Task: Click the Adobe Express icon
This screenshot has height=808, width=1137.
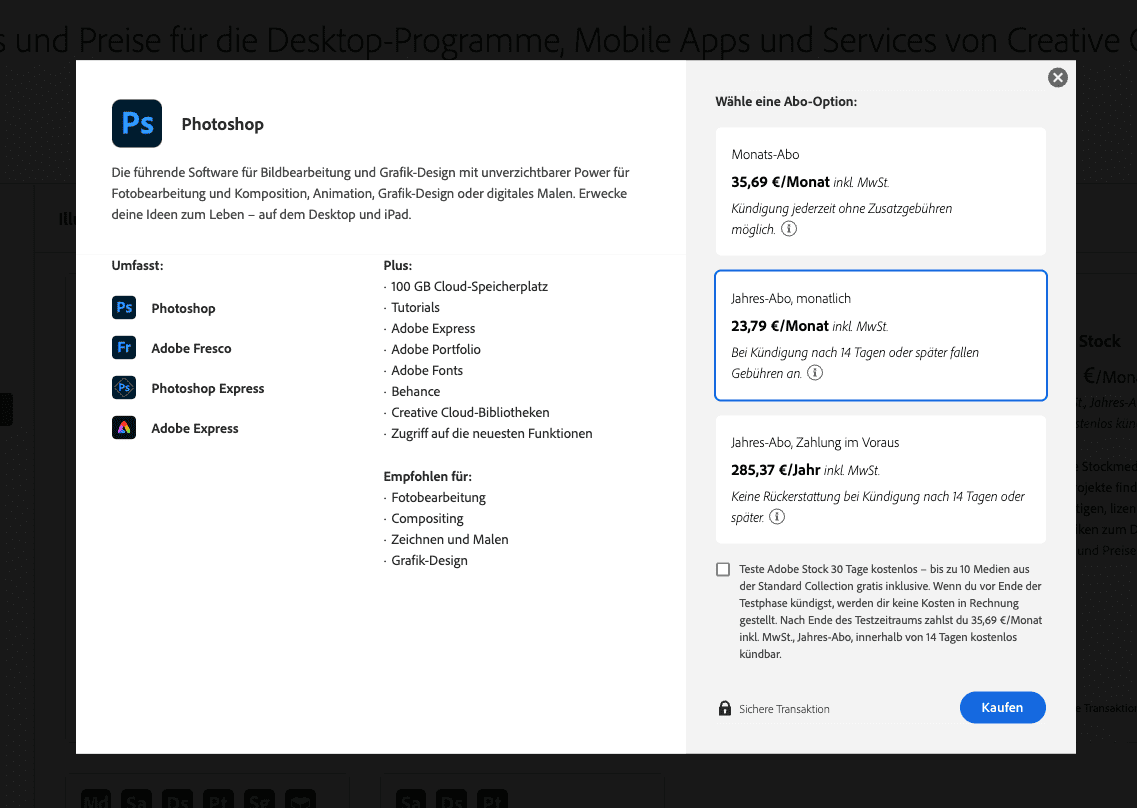Action: tap(124, 428)
